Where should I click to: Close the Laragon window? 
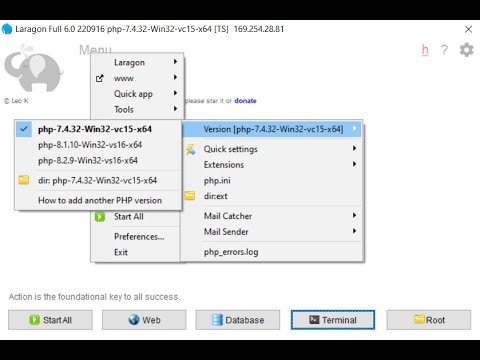click(468, 29)
